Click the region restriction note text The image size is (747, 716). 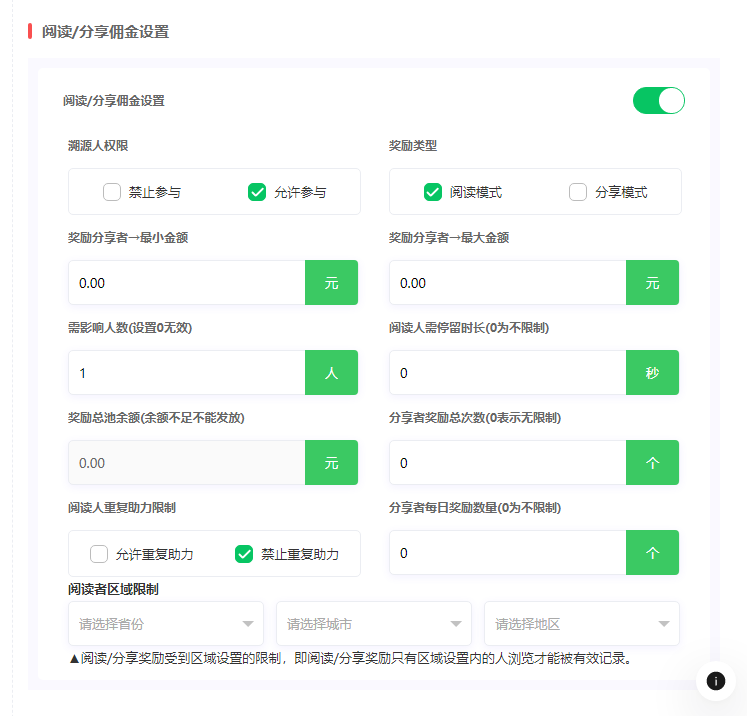[351, 658]
